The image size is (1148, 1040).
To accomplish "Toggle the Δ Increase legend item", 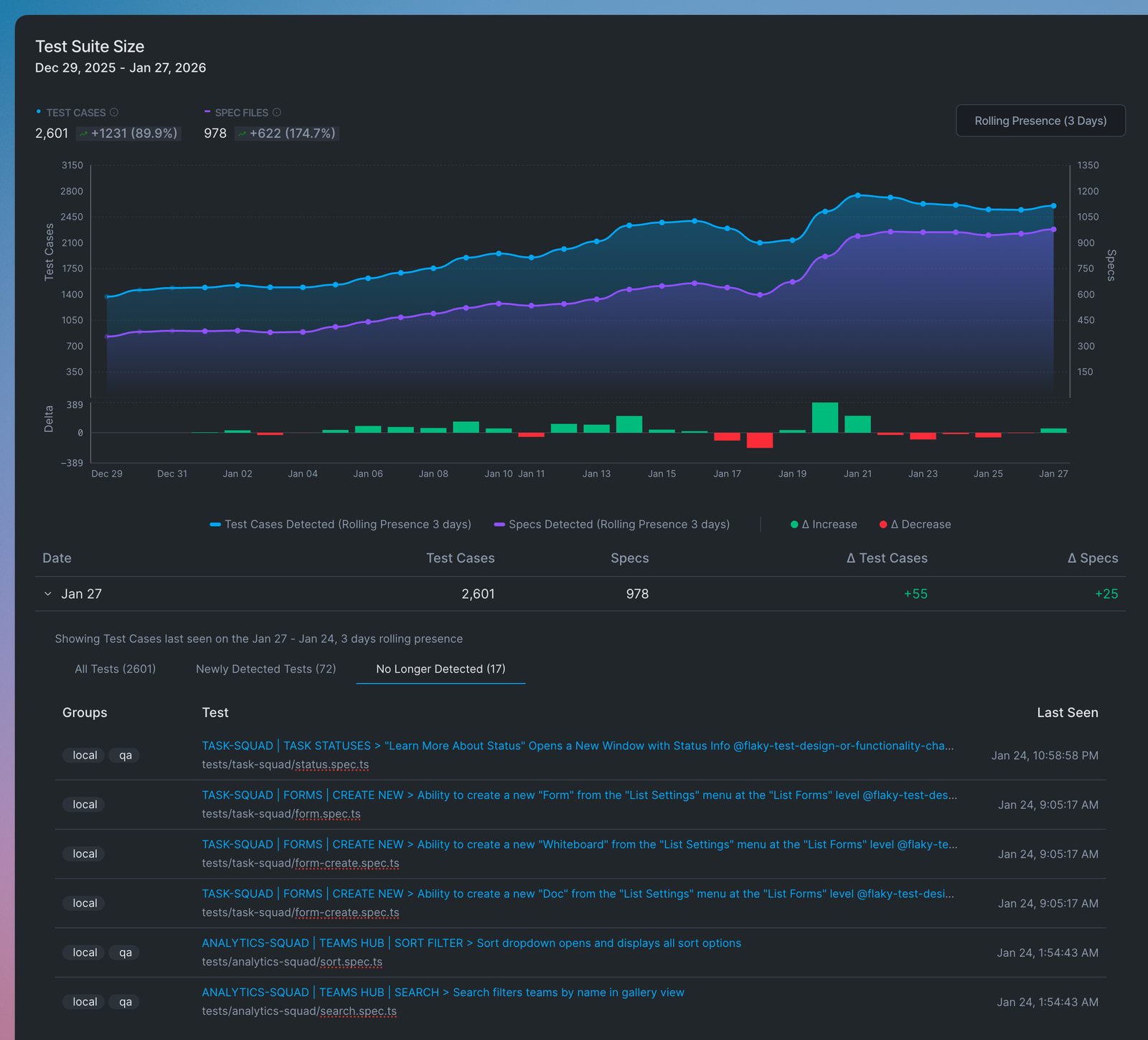I will [824, 525].
